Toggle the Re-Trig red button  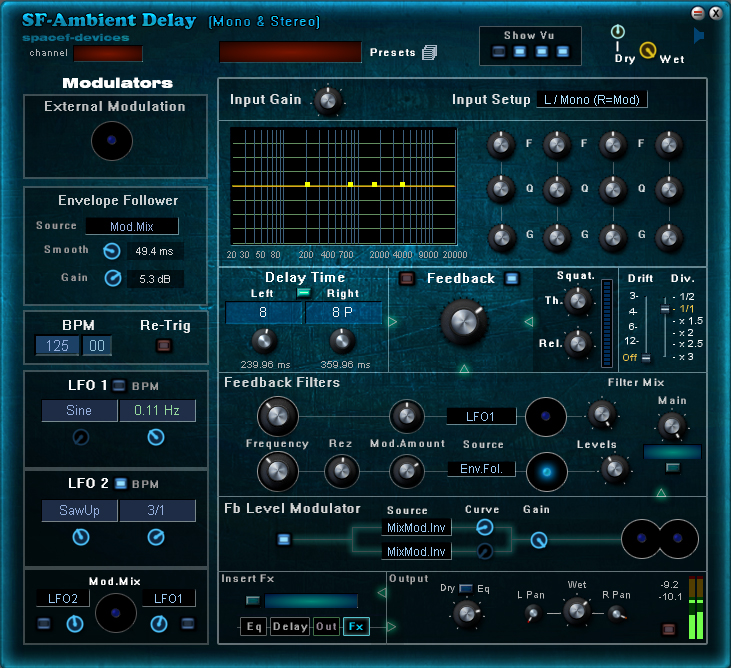pyautogui.click(x=164, y=345)
